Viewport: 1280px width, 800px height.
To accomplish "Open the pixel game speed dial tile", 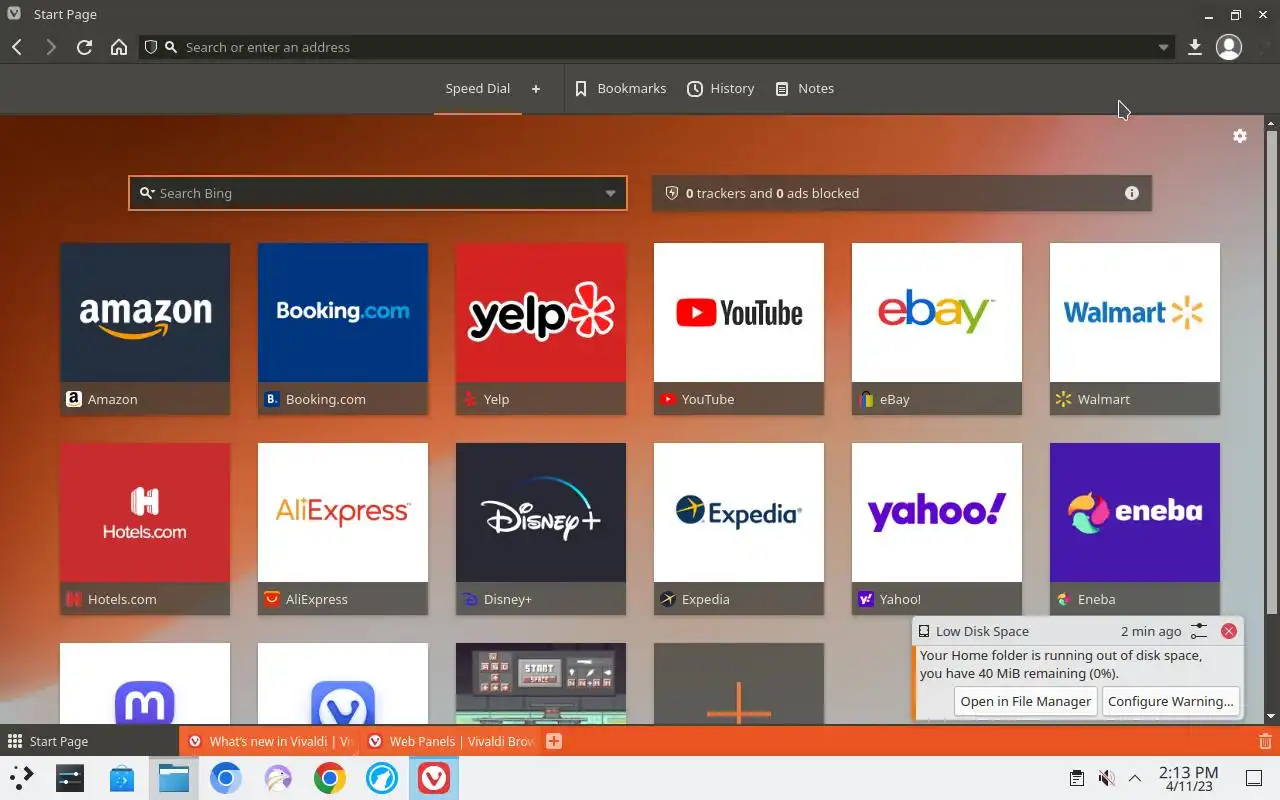I will (x=541, y=684).
